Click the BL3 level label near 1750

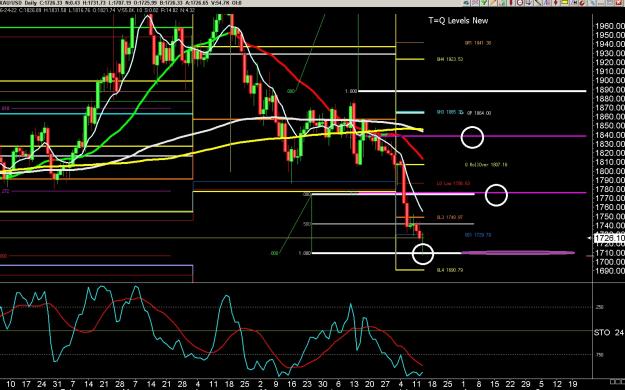[x=450, y=217]
